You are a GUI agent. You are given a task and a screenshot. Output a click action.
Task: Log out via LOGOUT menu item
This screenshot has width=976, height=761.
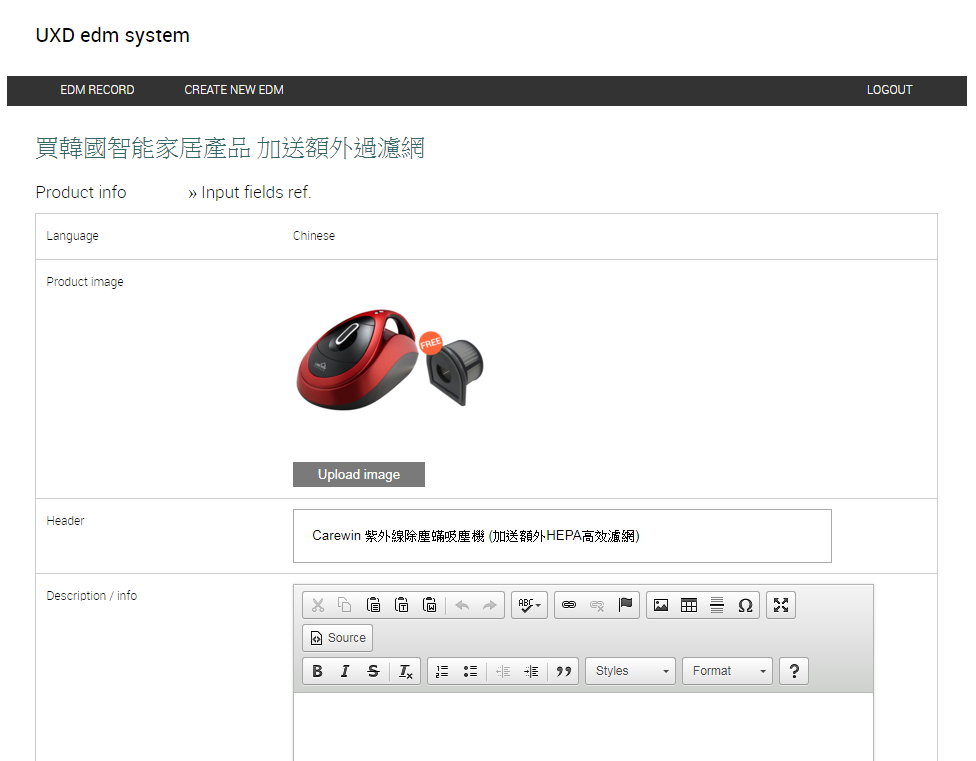pos(889,90)
